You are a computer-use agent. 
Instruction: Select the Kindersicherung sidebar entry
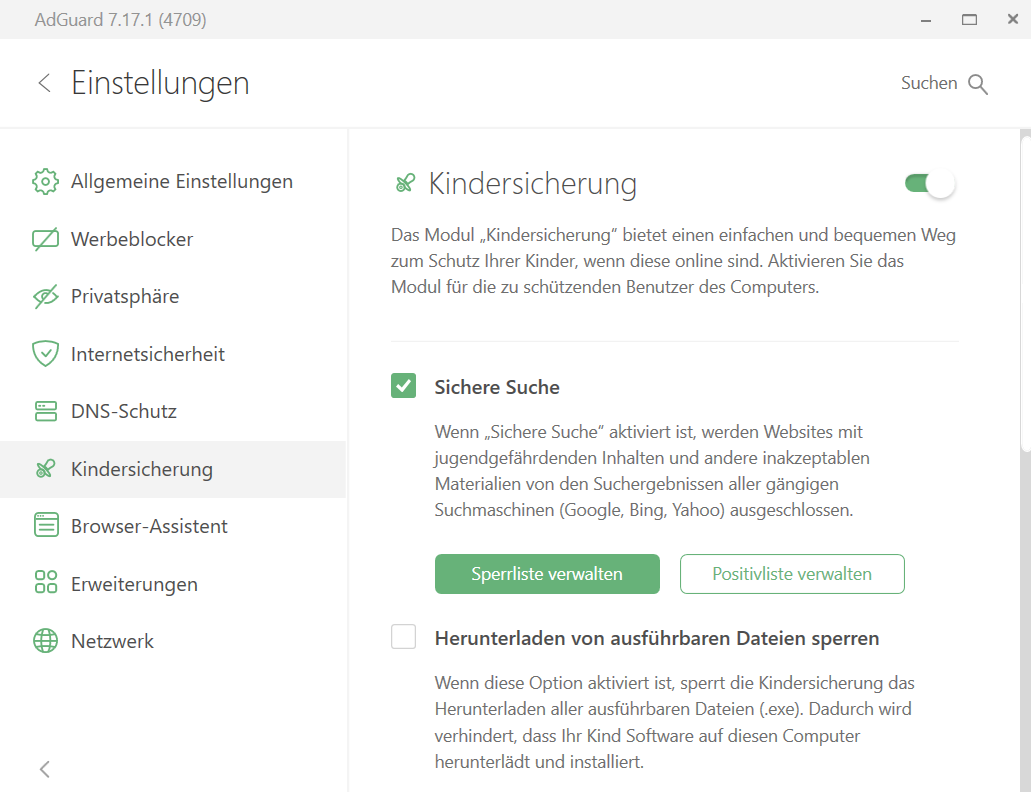(173, 469)
